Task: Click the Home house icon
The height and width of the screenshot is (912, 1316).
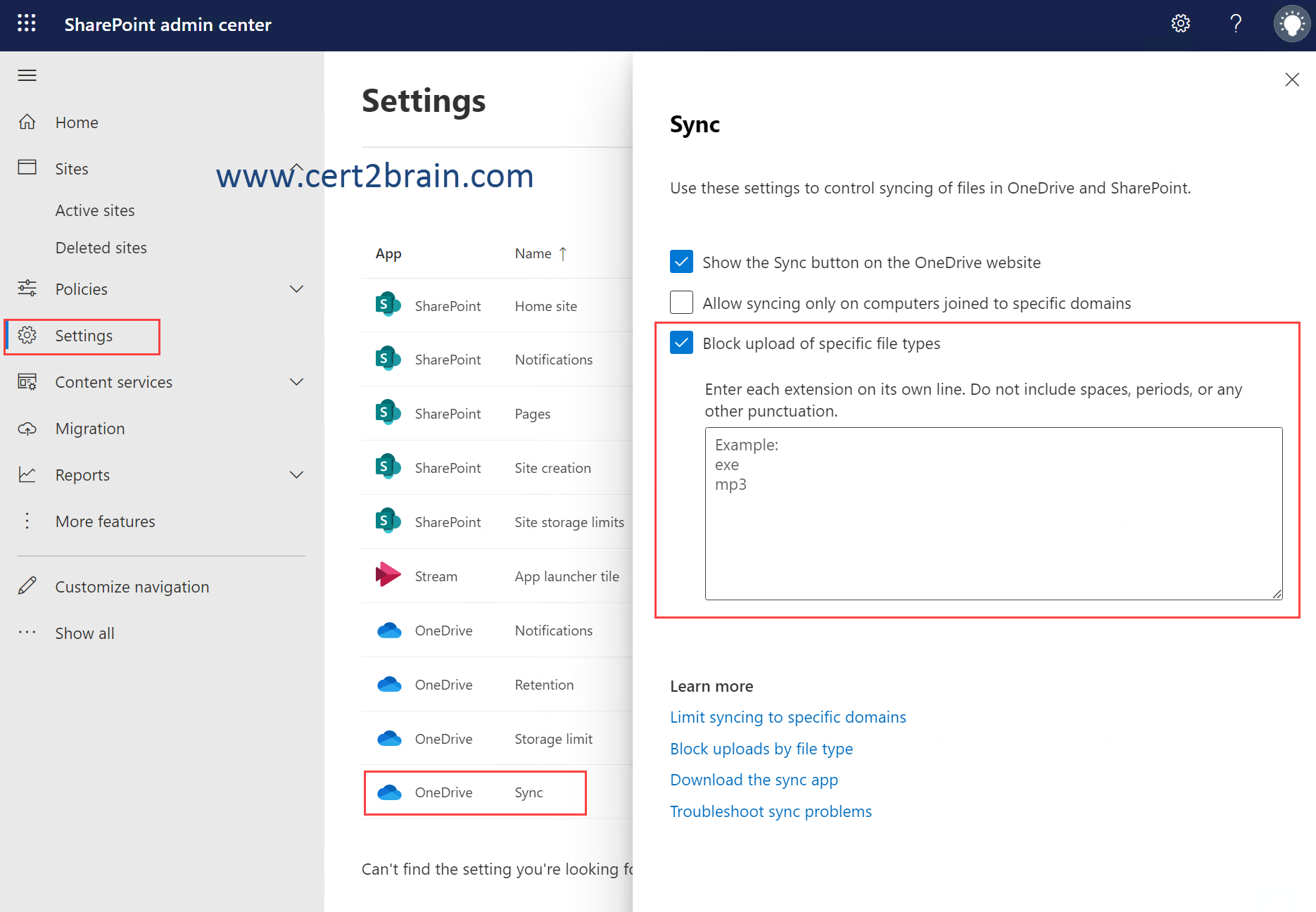Action: (27, 122)
